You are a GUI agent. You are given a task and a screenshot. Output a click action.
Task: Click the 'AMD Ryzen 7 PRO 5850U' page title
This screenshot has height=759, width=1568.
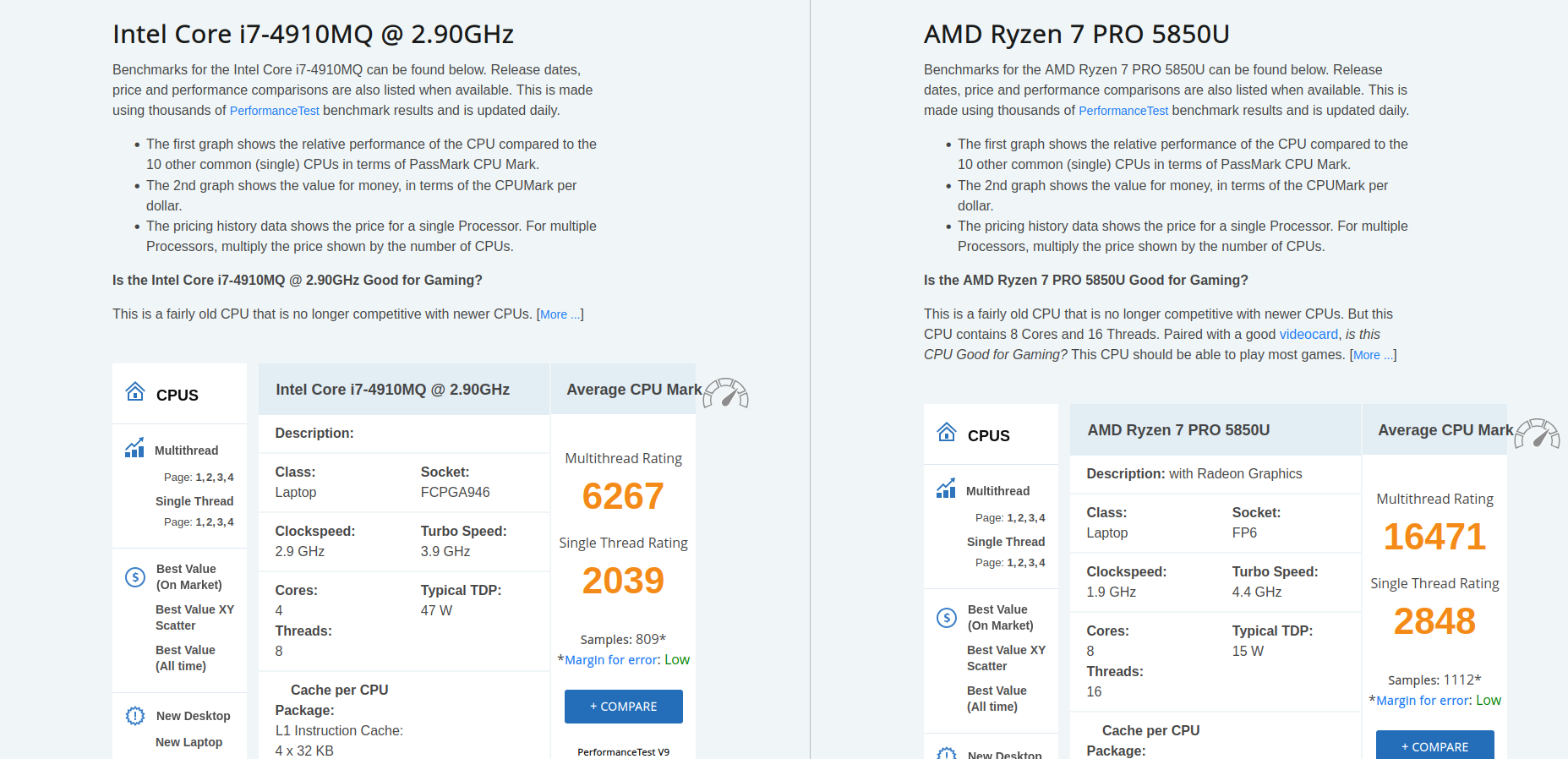1076,35
